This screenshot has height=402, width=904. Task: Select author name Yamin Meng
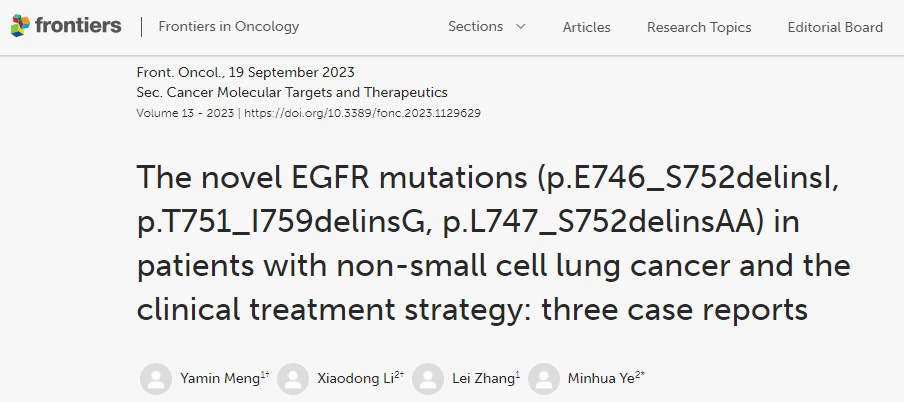click(x=218, y=379)
